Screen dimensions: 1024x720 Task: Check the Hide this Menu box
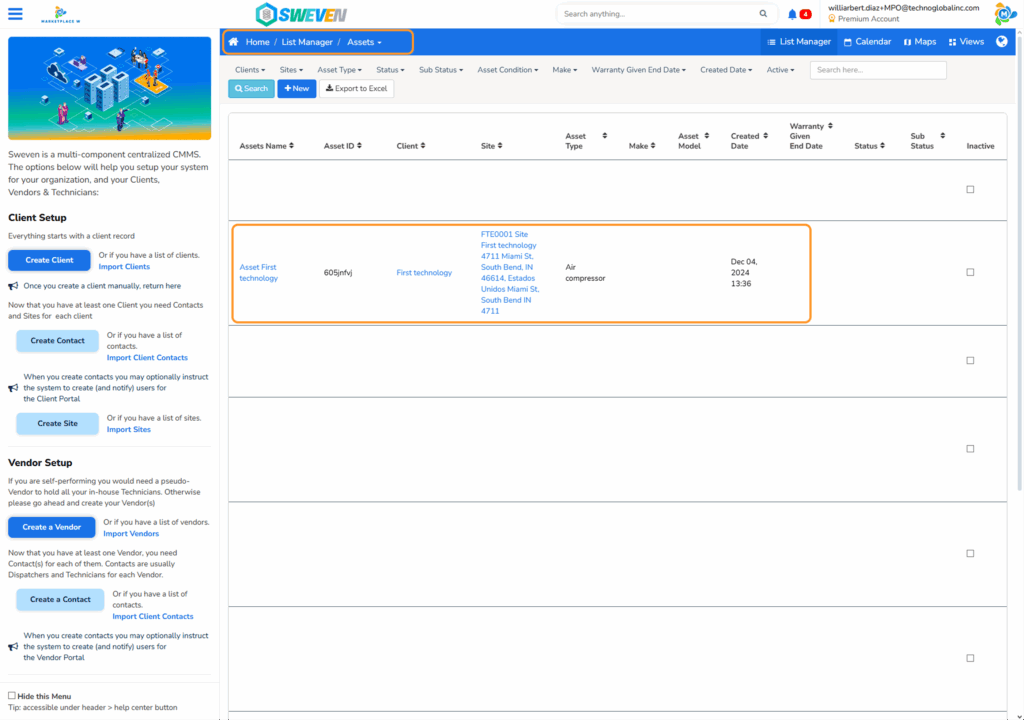pos(12,696)
